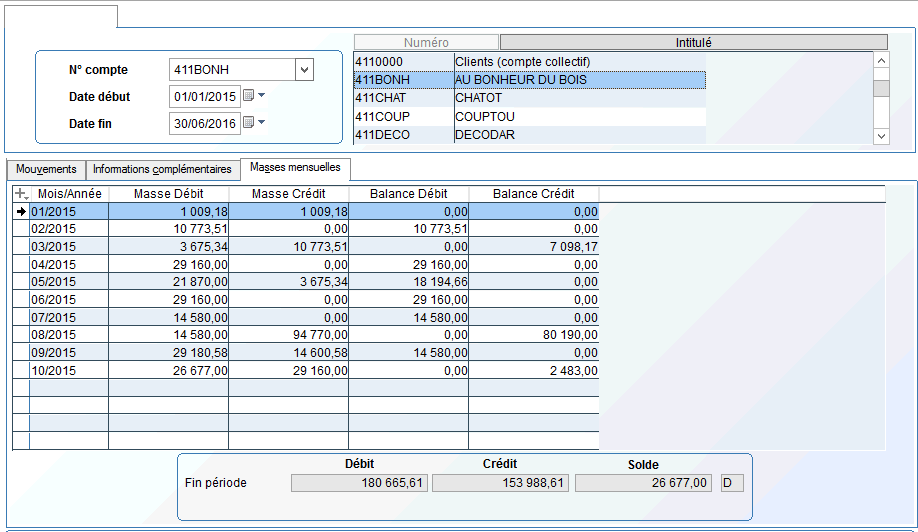Expand the small arrow next to Date début
This screenshot has height=532, width=918.
(262, 96)
